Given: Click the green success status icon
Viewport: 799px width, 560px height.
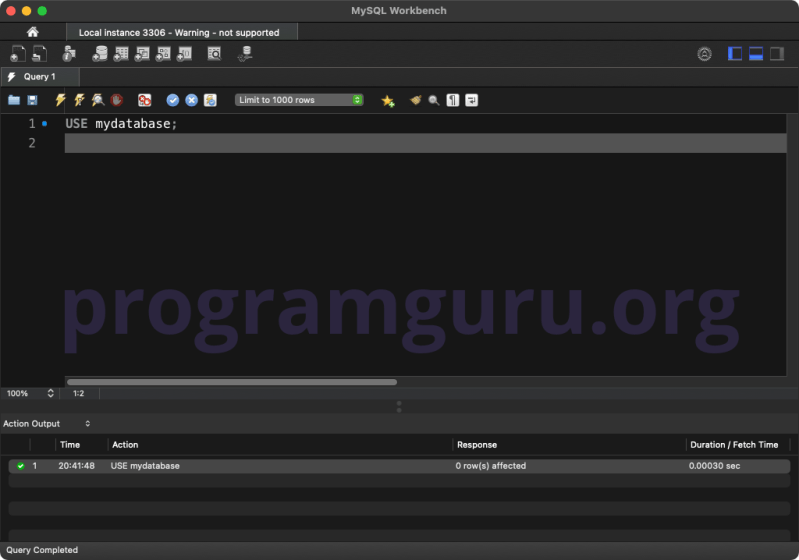Looking at the screenshot, I should point(20,466).
